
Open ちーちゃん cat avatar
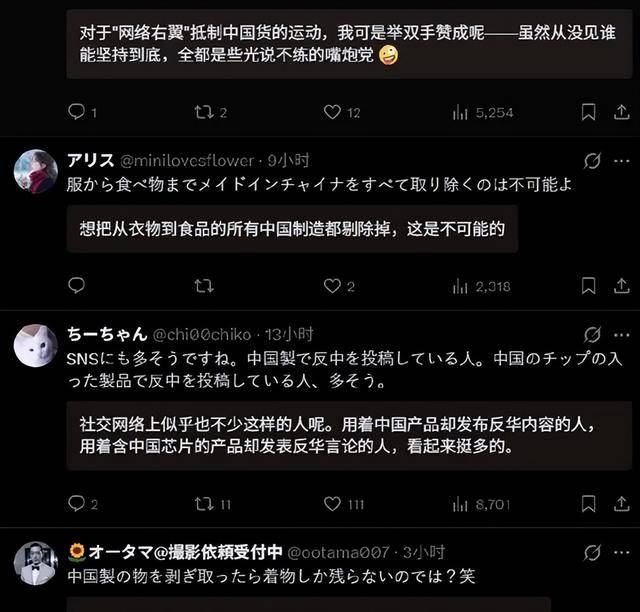point(36,345)
